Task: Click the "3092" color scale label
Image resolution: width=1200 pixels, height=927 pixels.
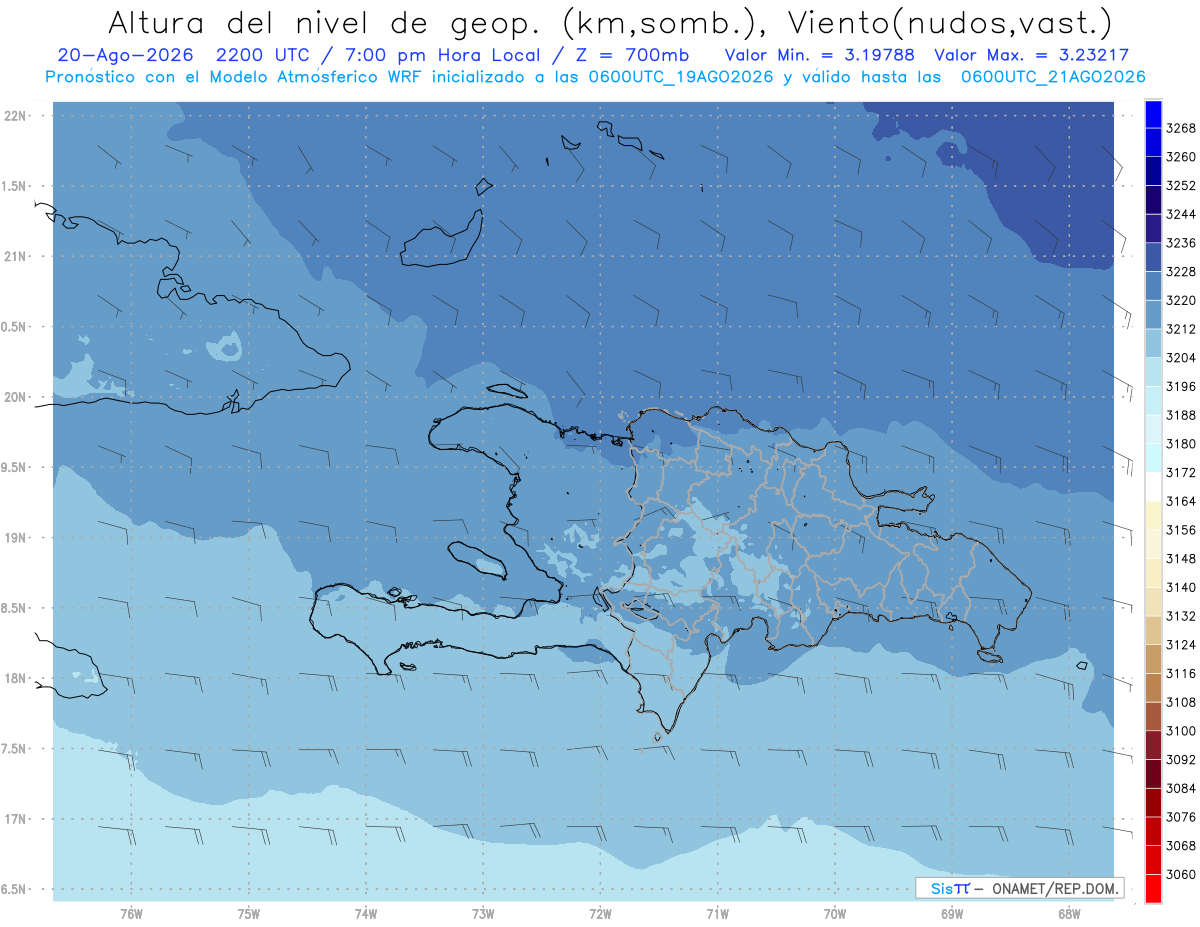Action: [x=1181, y=759]
